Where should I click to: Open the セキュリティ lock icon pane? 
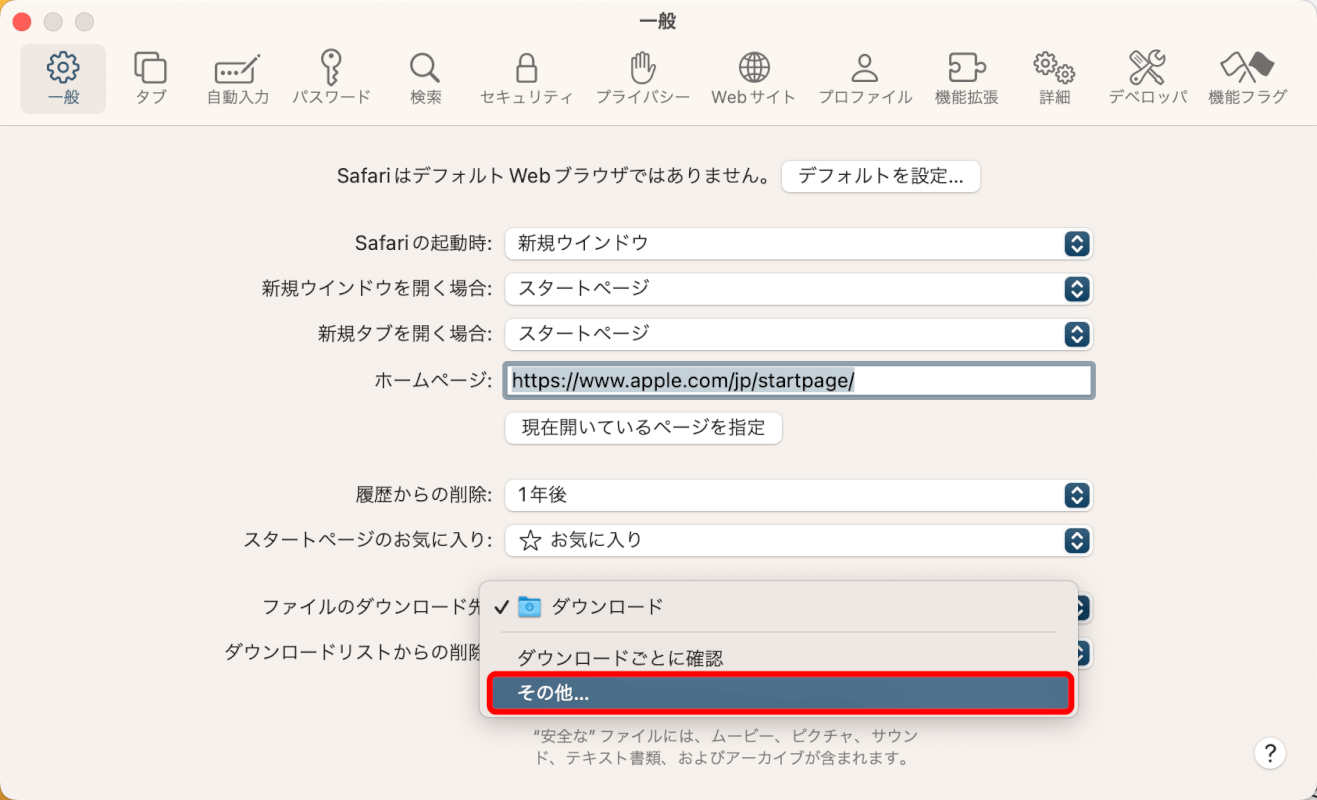point(526,78)
